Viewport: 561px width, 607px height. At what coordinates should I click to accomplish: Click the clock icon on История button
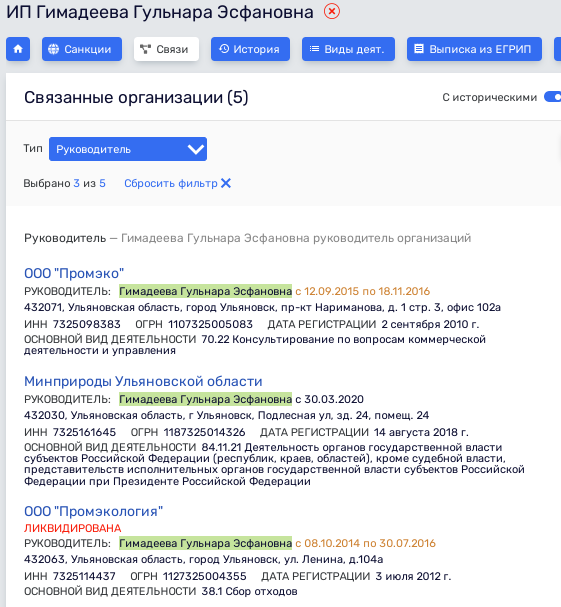point(224,49)
